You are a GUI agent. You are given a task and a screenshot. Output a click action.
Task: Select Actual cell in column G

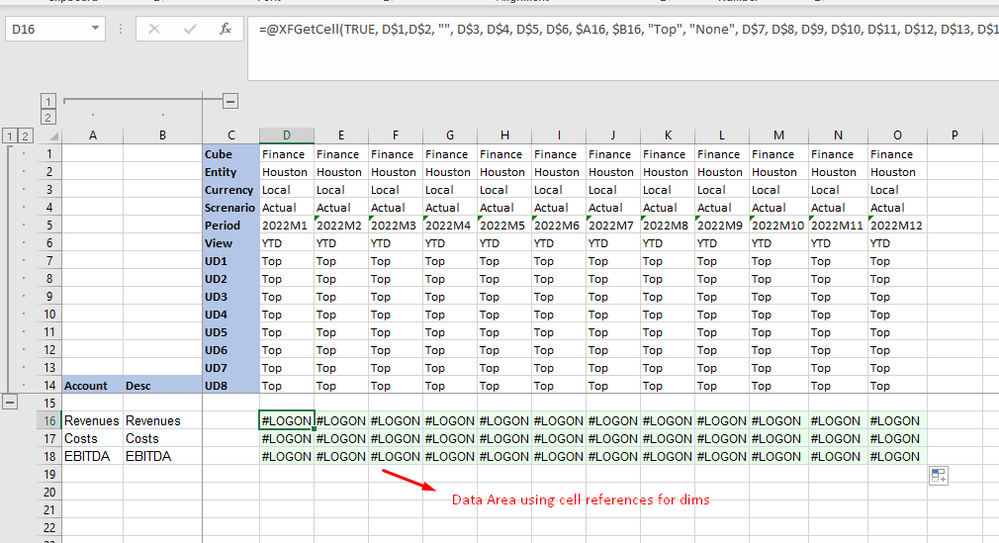pyautogui.click(x=450, y=208)
